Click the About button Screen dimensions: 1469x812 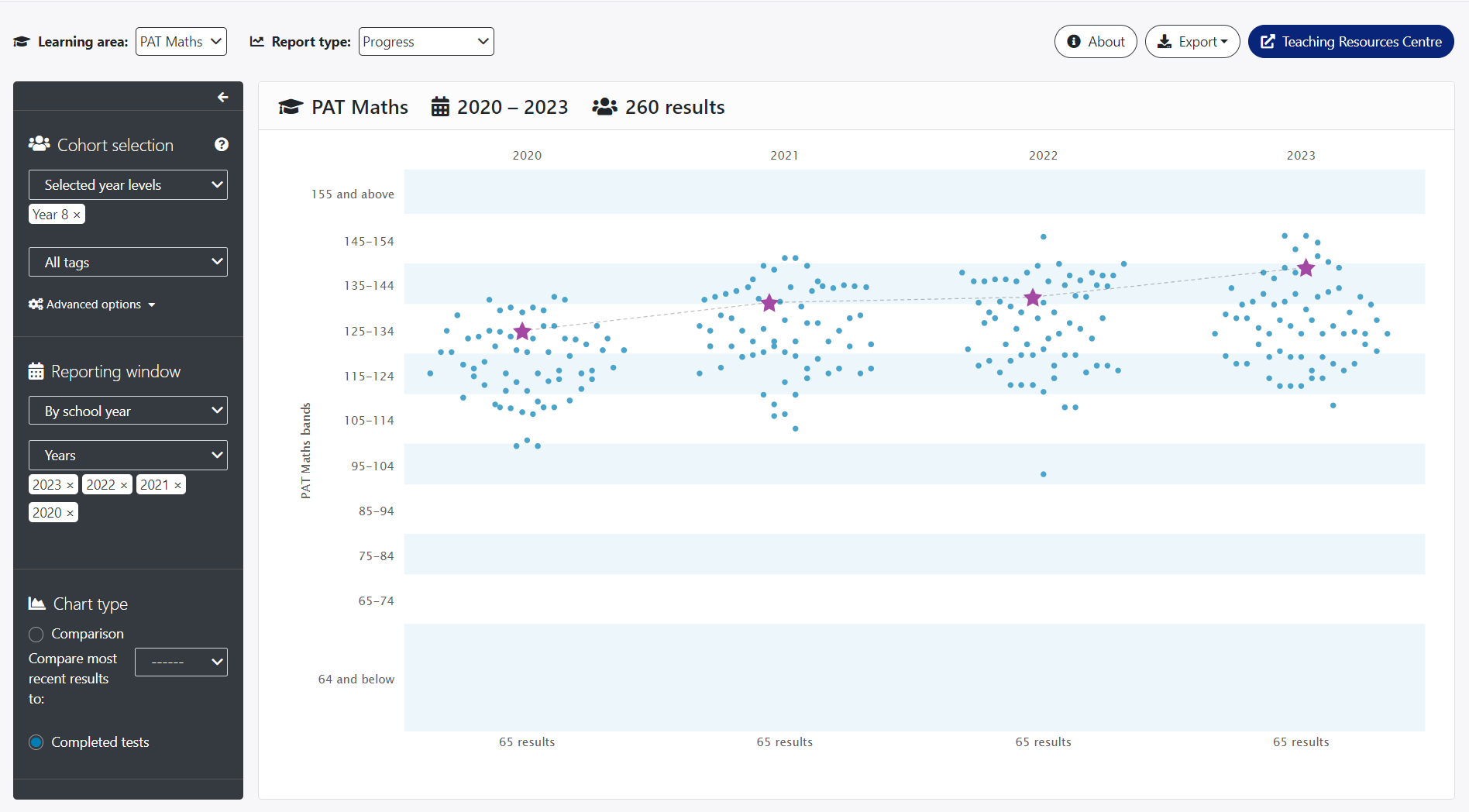pyautogui.click(x=1096, y=42)
